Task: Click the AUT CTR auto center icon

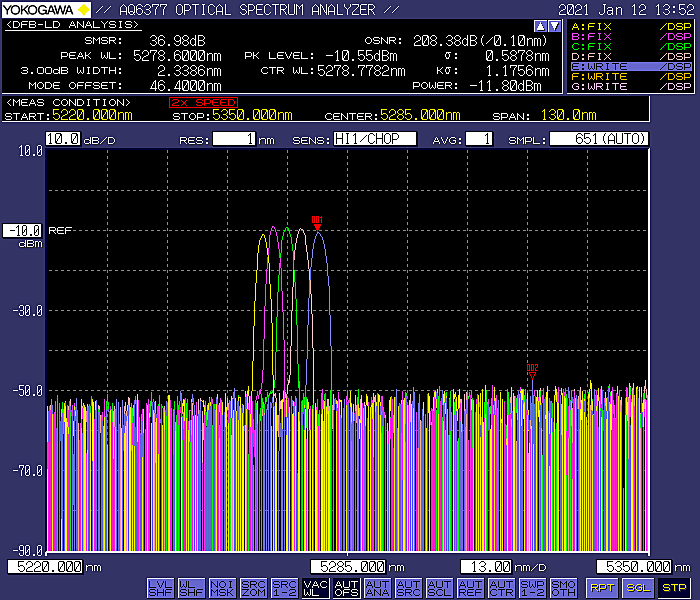Action: (x=501, y=587)
